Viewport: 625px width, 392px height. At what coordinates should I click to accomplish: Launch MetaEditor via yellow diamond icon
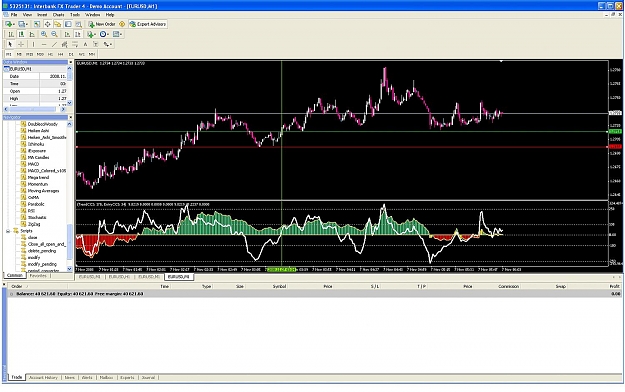pos(122,24)
